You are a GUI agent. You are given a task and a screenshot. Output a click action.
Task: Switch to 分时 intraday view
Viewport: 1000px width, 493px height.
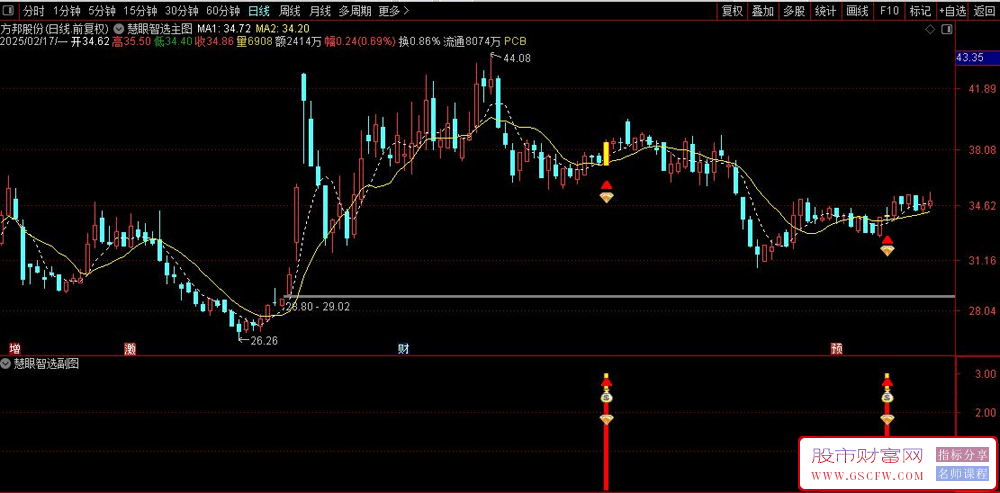pos(34,10)
